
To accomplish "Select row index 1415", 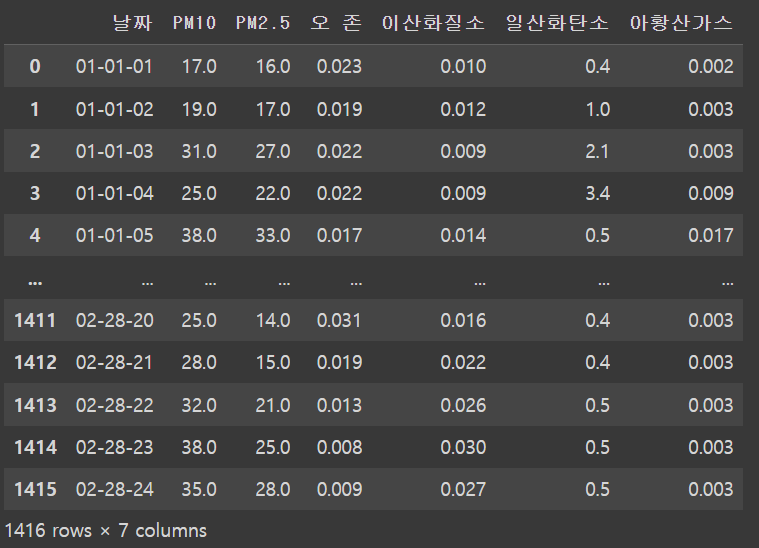I will click(35, 489).
